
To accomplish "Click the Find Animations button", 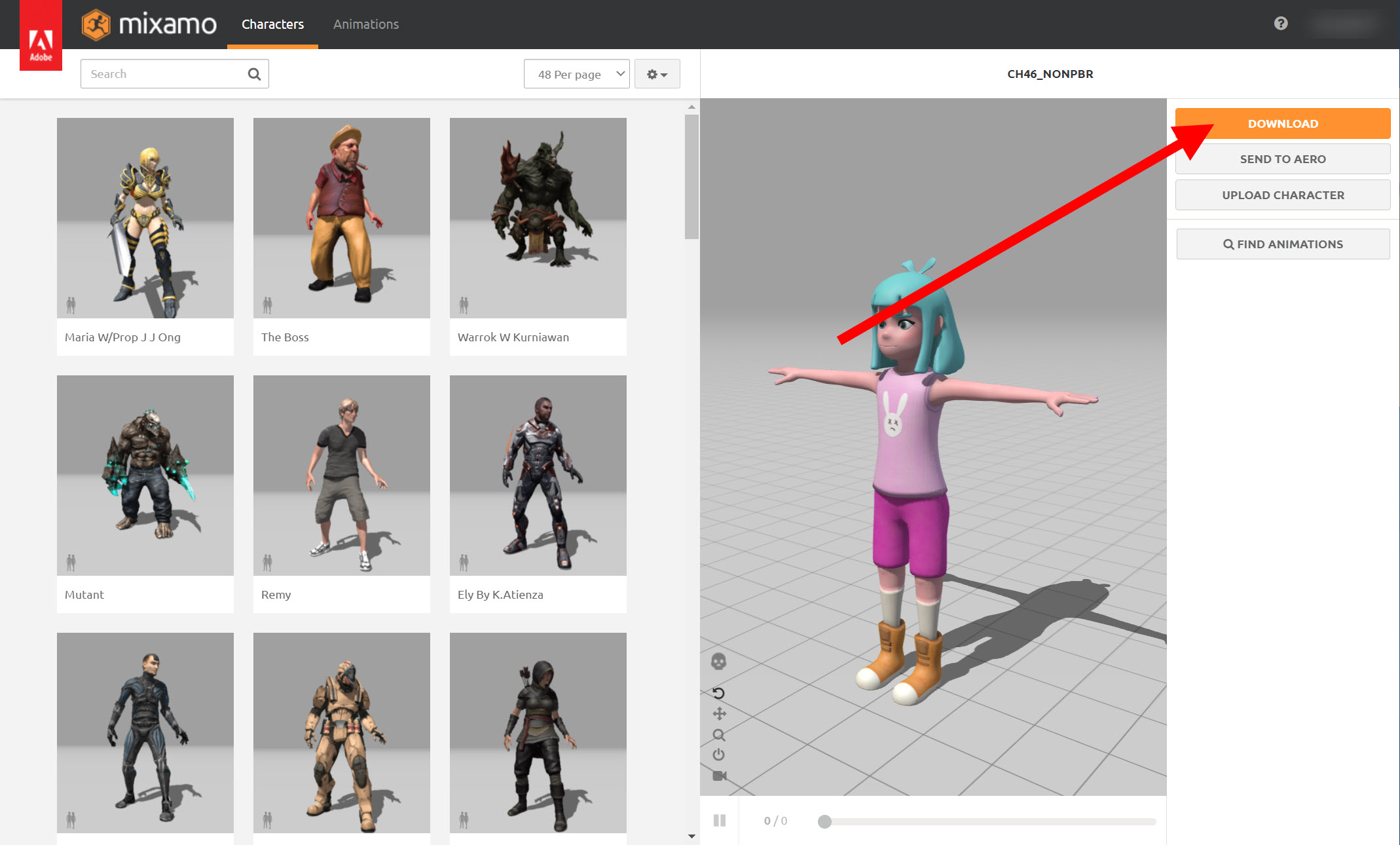I will 1282,244.
